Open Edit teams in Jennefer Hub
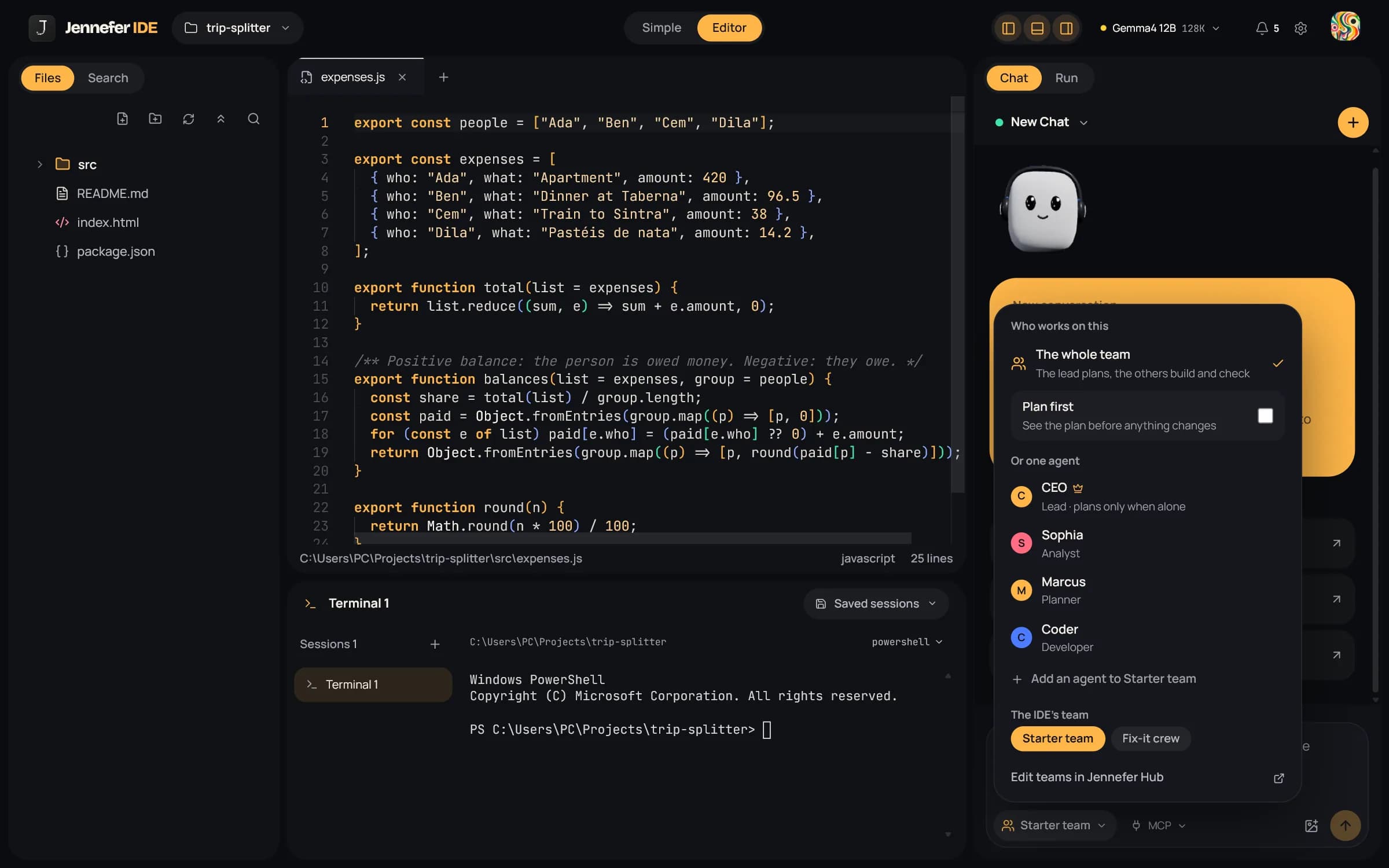The height and width of the screenshot is (868, 1389). 1147,777
